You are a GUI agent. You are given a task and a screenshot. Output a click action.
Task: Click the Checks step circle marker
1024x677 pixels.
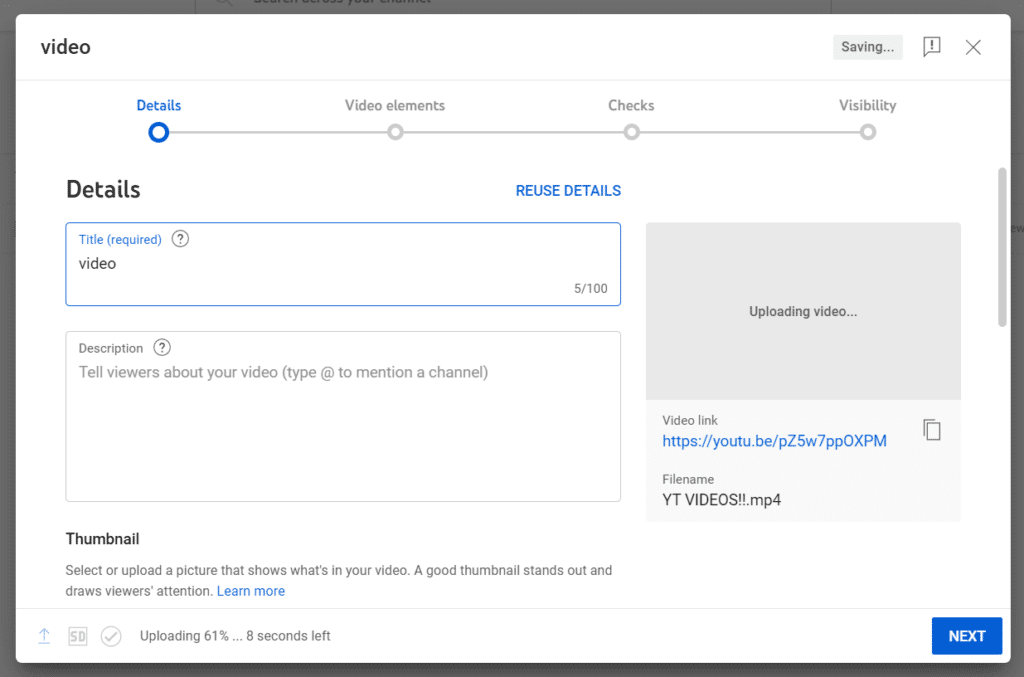pos(632,133)
